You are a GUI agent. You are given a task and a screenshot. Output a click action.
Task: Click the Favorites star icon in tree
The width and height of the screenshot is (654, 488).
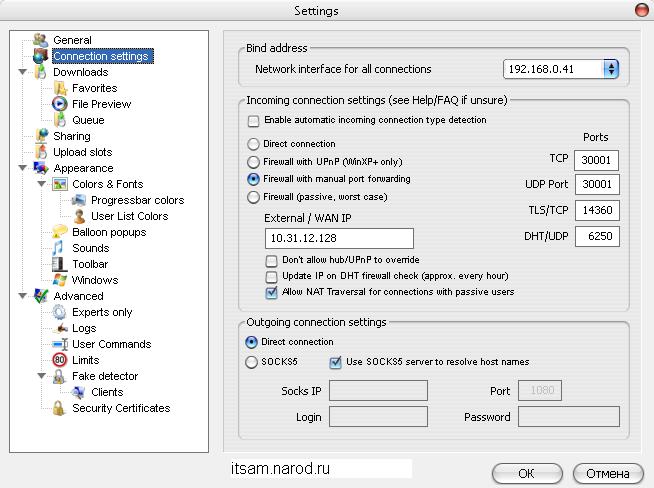tap(59, 88)
